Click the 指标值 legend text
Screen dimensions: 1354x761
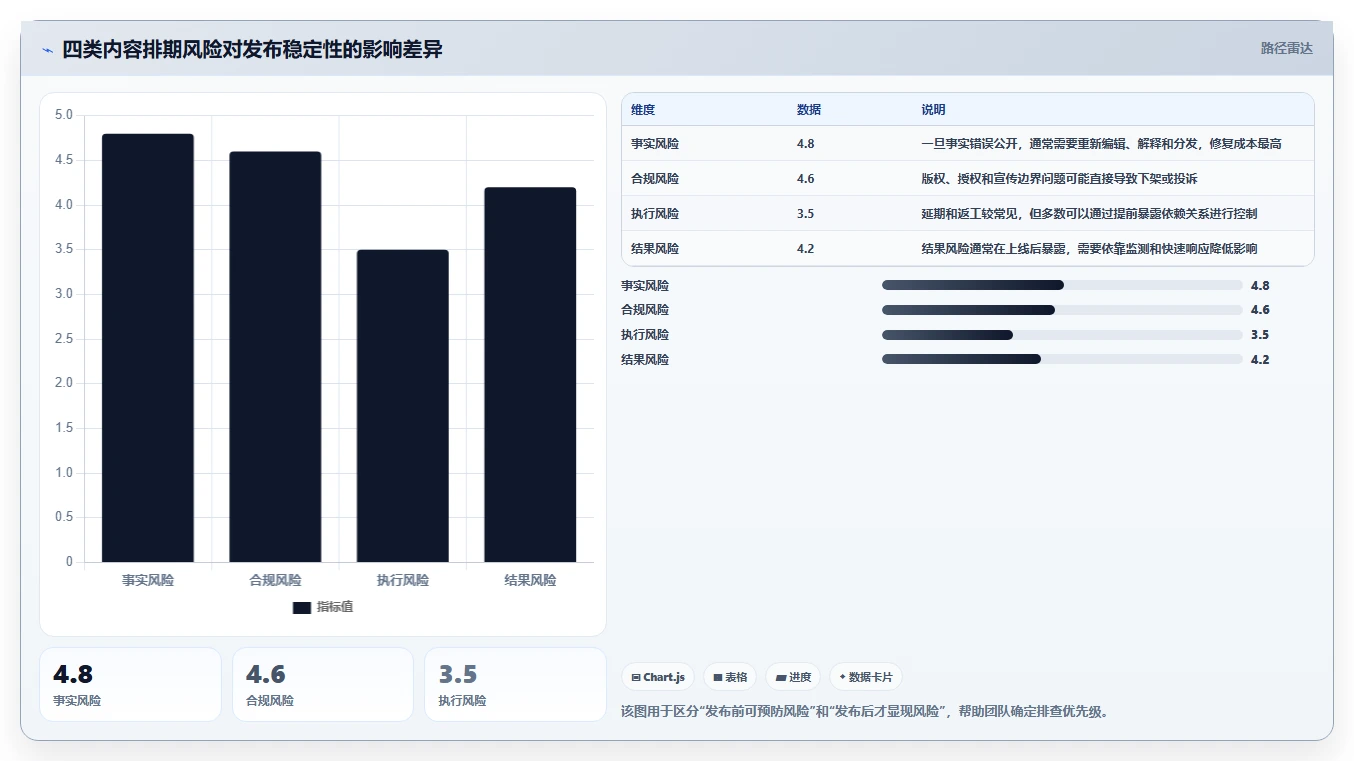click(x=335, y=608)
